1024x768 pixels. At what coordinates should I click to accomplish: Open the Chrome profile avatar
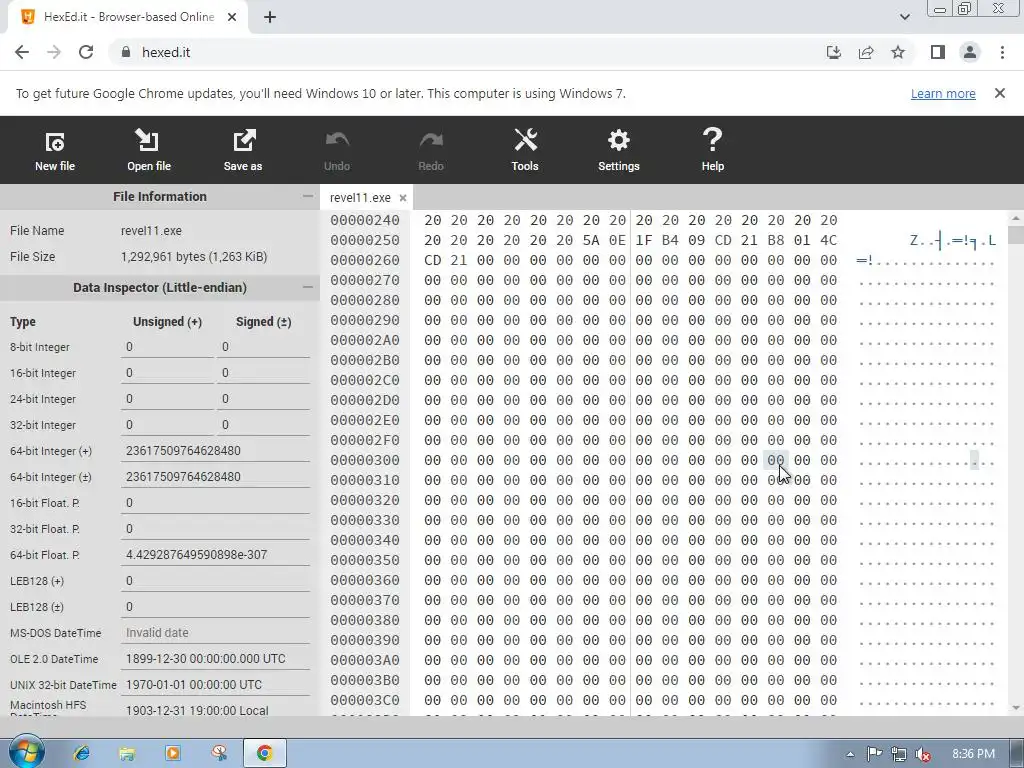coord(970,52)
